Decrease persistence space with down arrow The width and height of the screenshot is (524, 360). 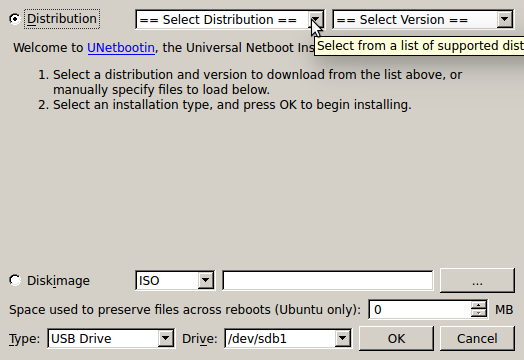479,314
